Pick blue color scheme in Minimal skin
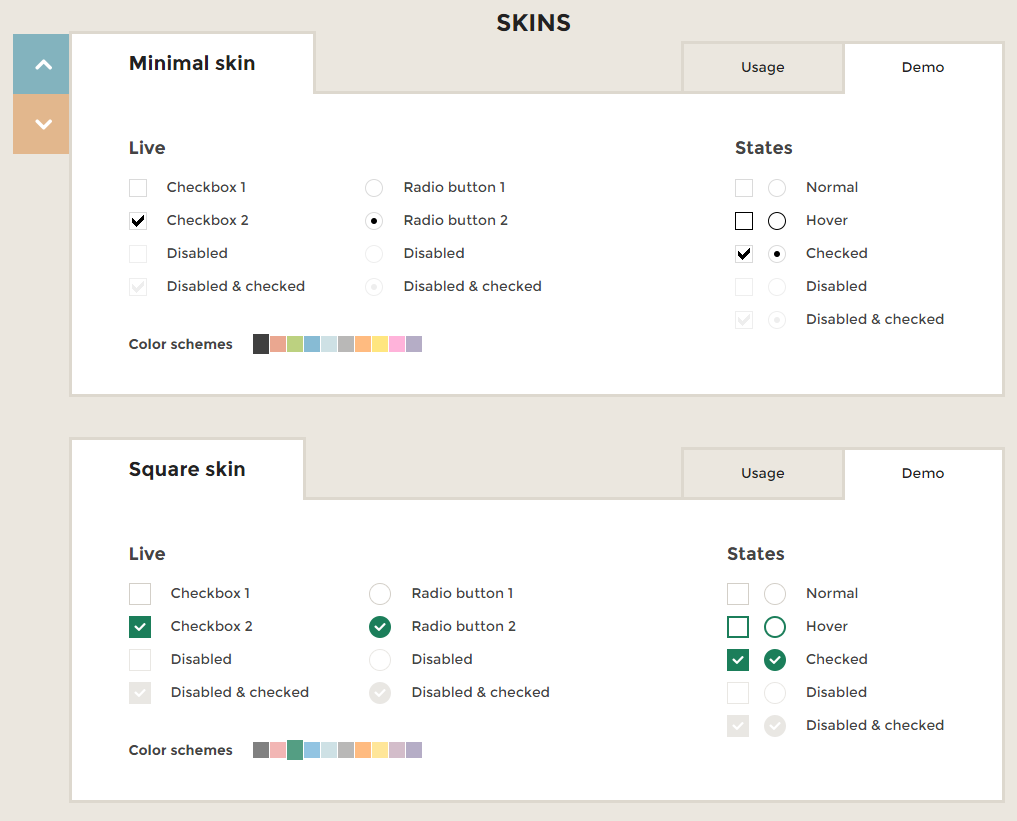Viewport: 1017px width, 821px height. pyautogui.click(x=312, y=344)
